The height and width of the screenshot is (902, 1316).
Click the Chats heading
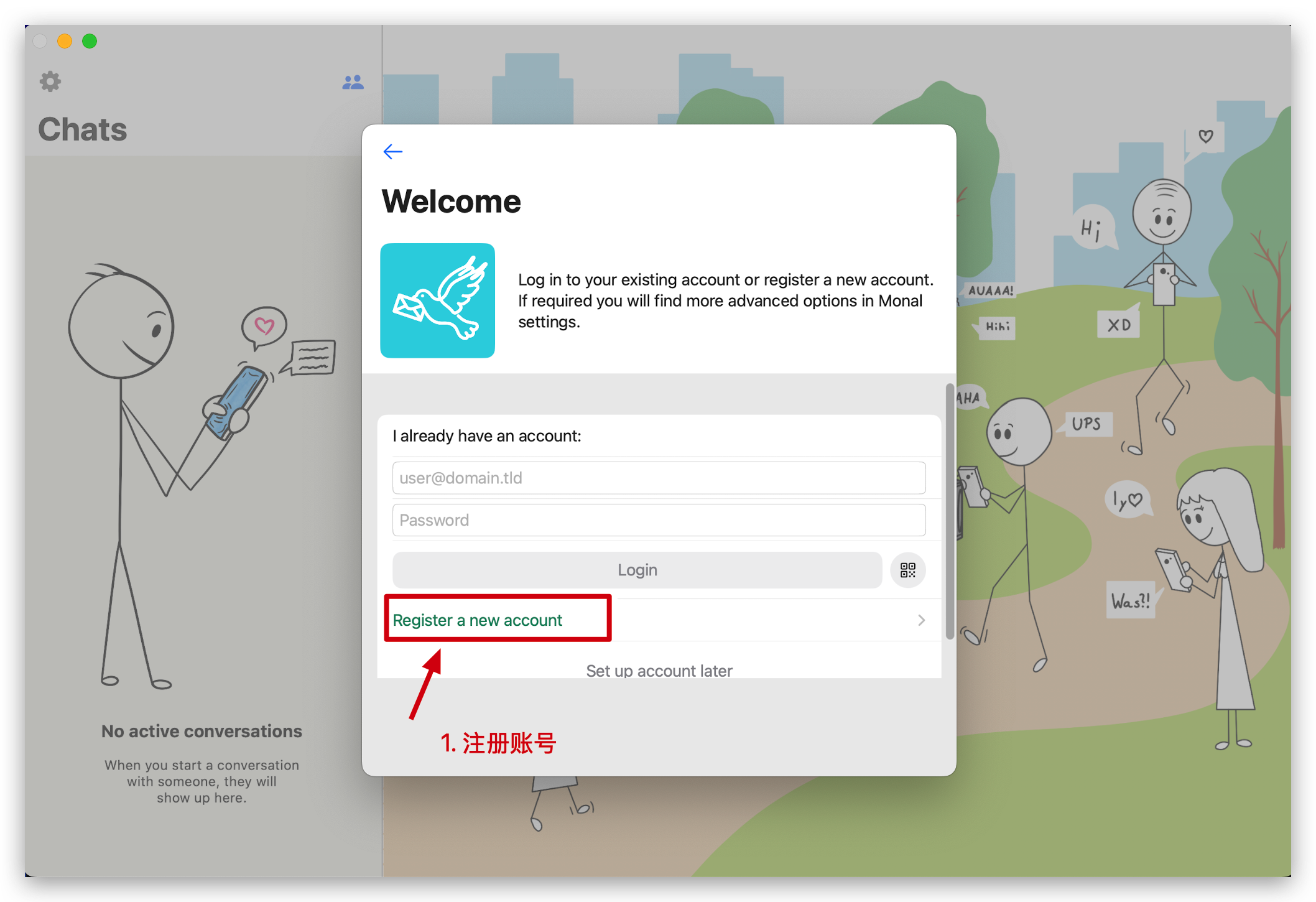83,129
